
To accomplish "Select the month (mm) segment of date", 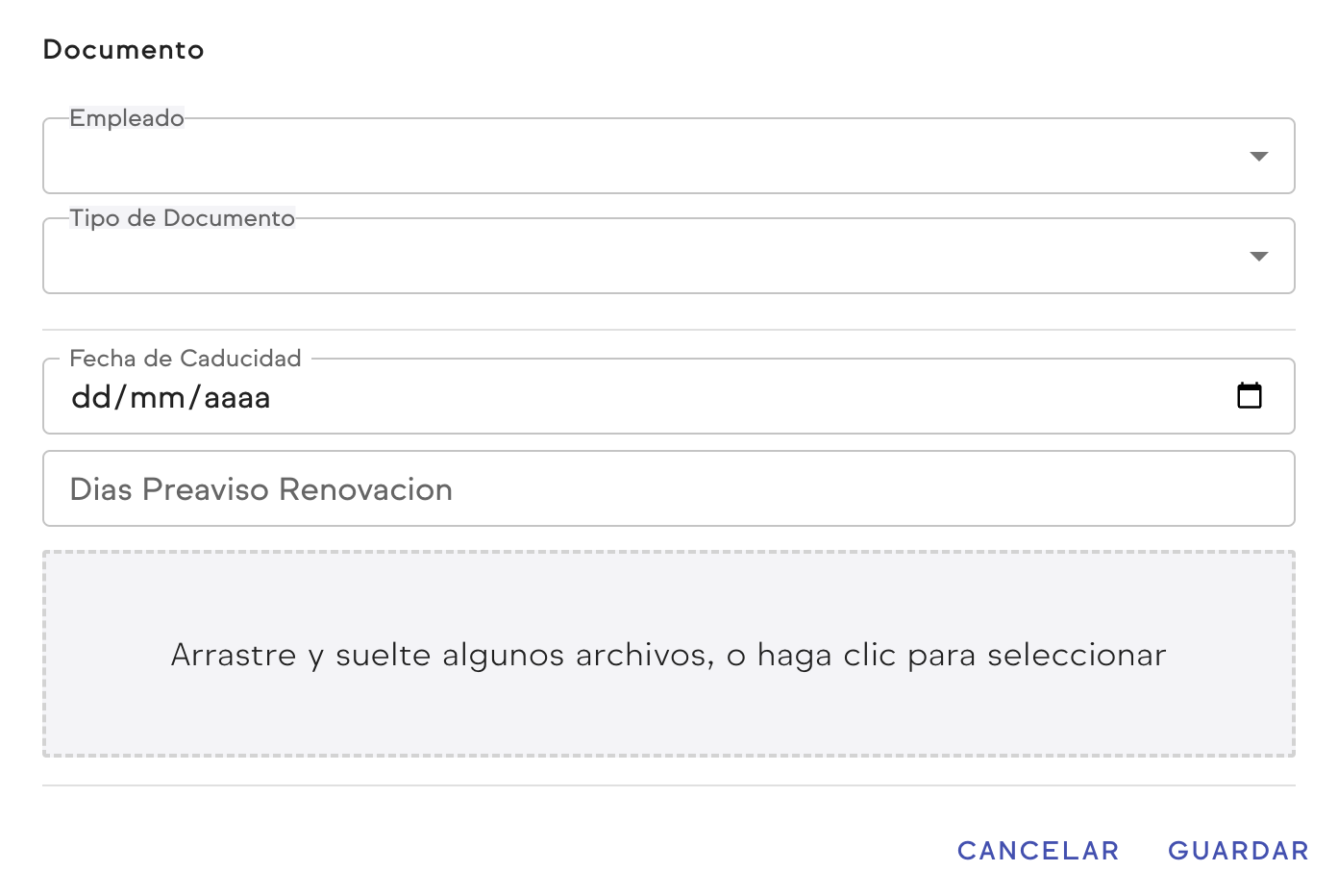I will click(158, 397).
